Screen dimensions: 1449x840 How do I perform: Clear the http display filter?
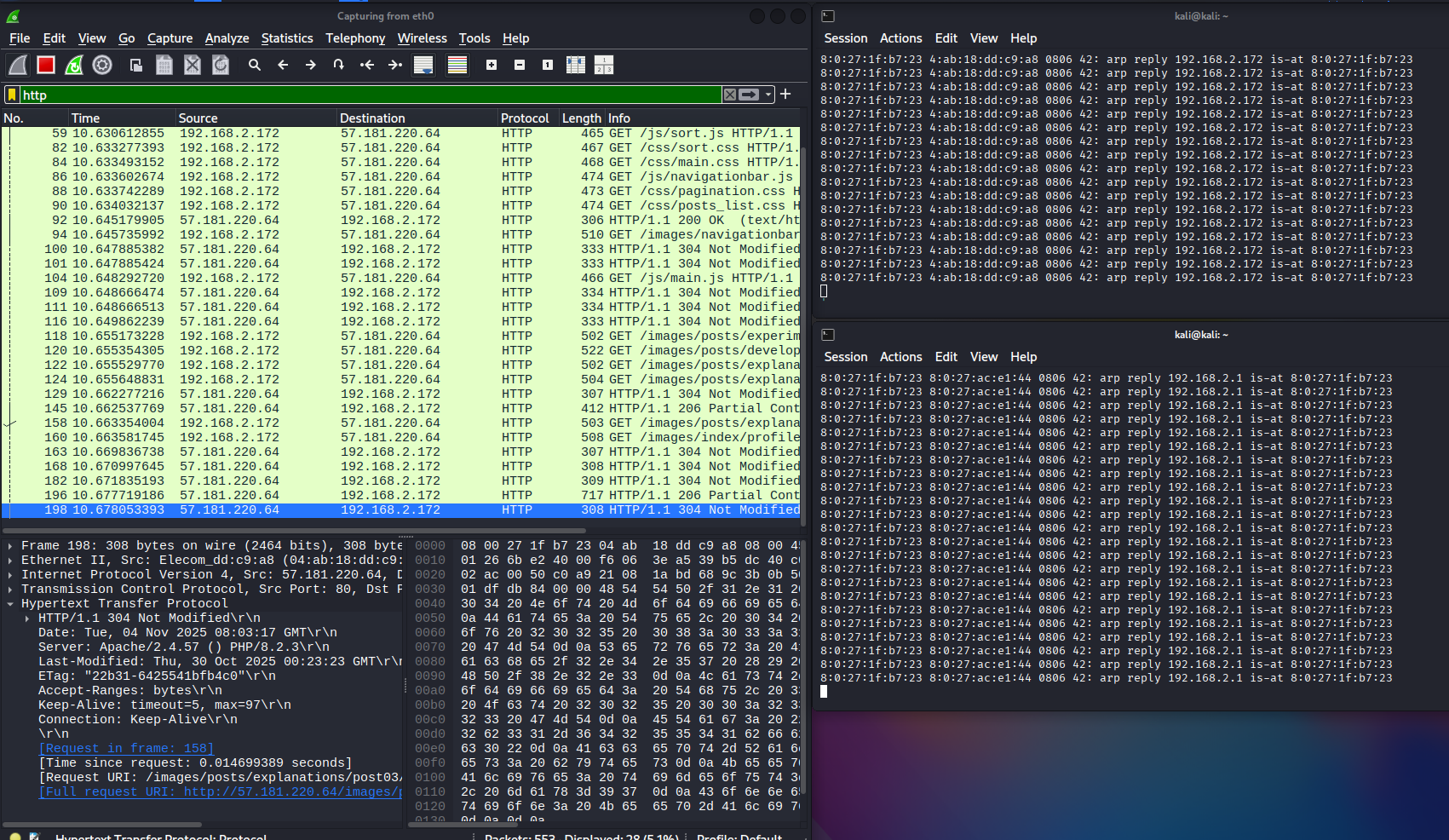click(x=730, y=95)
